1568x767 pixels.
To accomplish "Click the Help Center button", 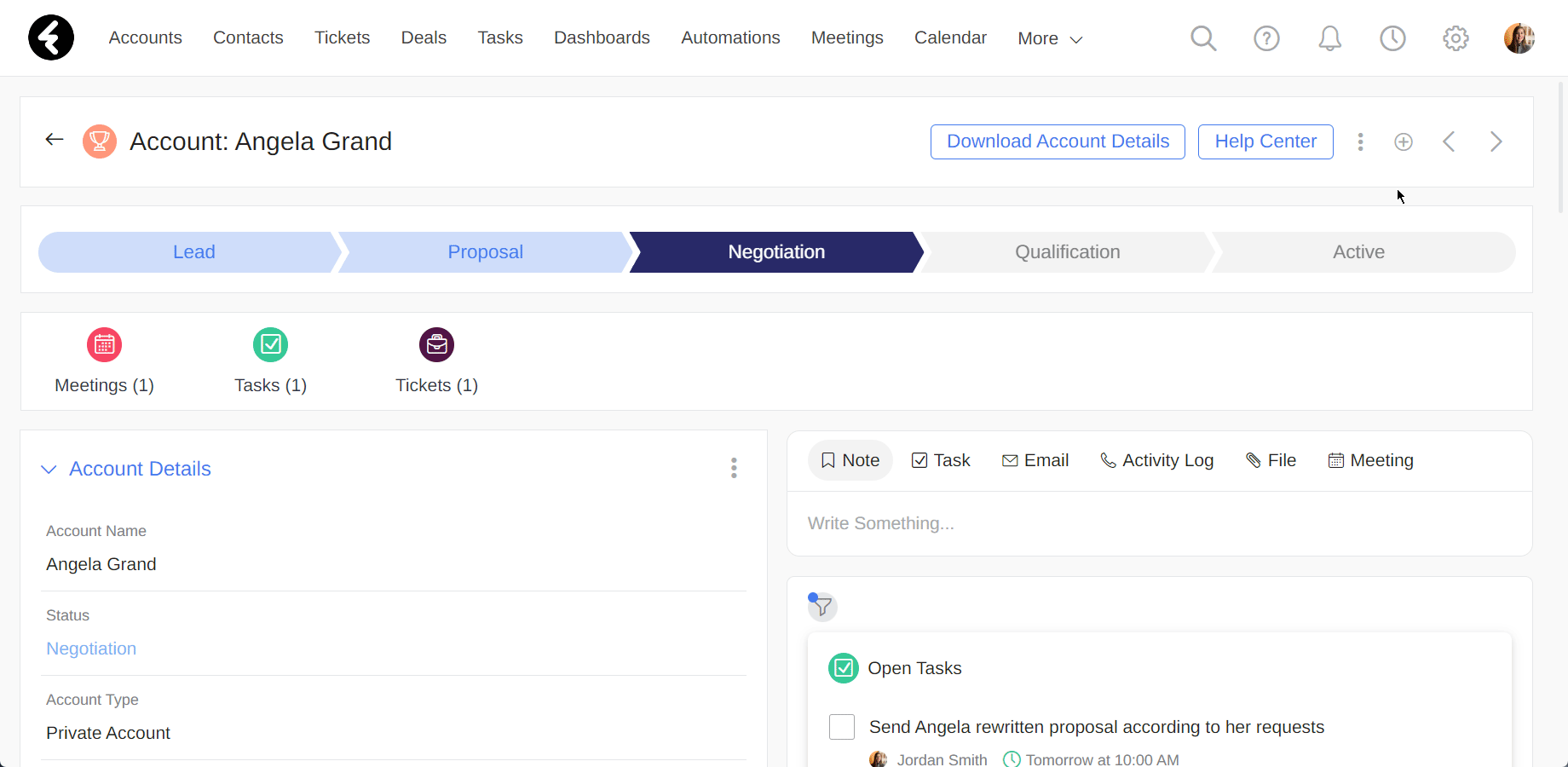I will point(1265,141).
